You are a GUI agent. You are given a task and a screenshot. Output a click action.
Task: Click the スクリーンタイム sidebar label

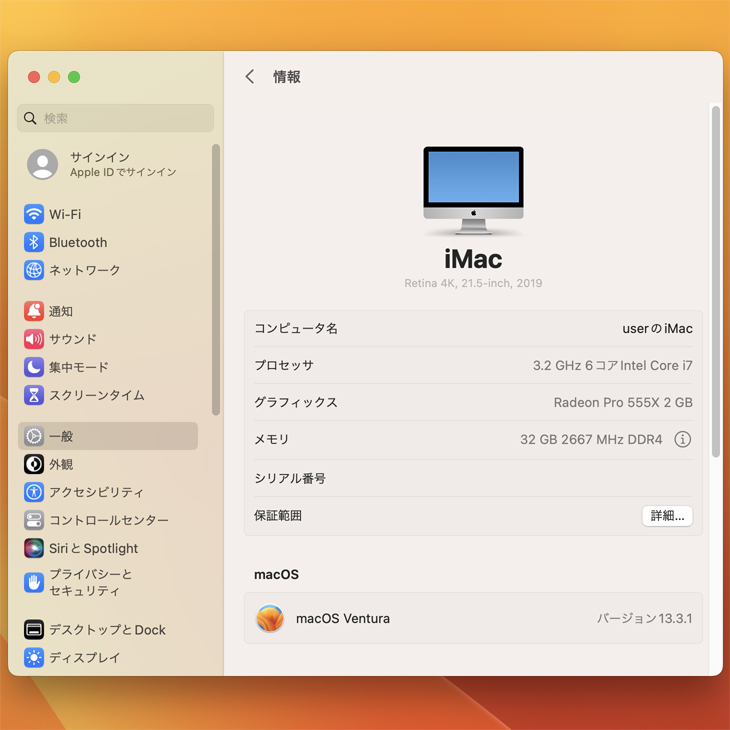click(97, 395)
